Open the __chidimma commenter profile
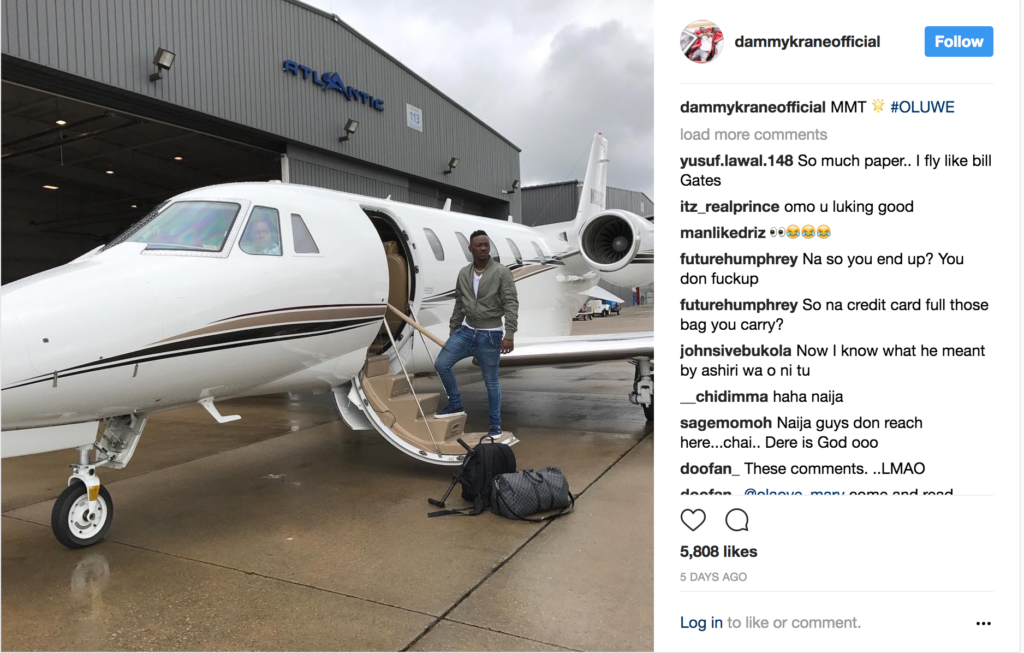1024x653 pixels. pos(724,396)
